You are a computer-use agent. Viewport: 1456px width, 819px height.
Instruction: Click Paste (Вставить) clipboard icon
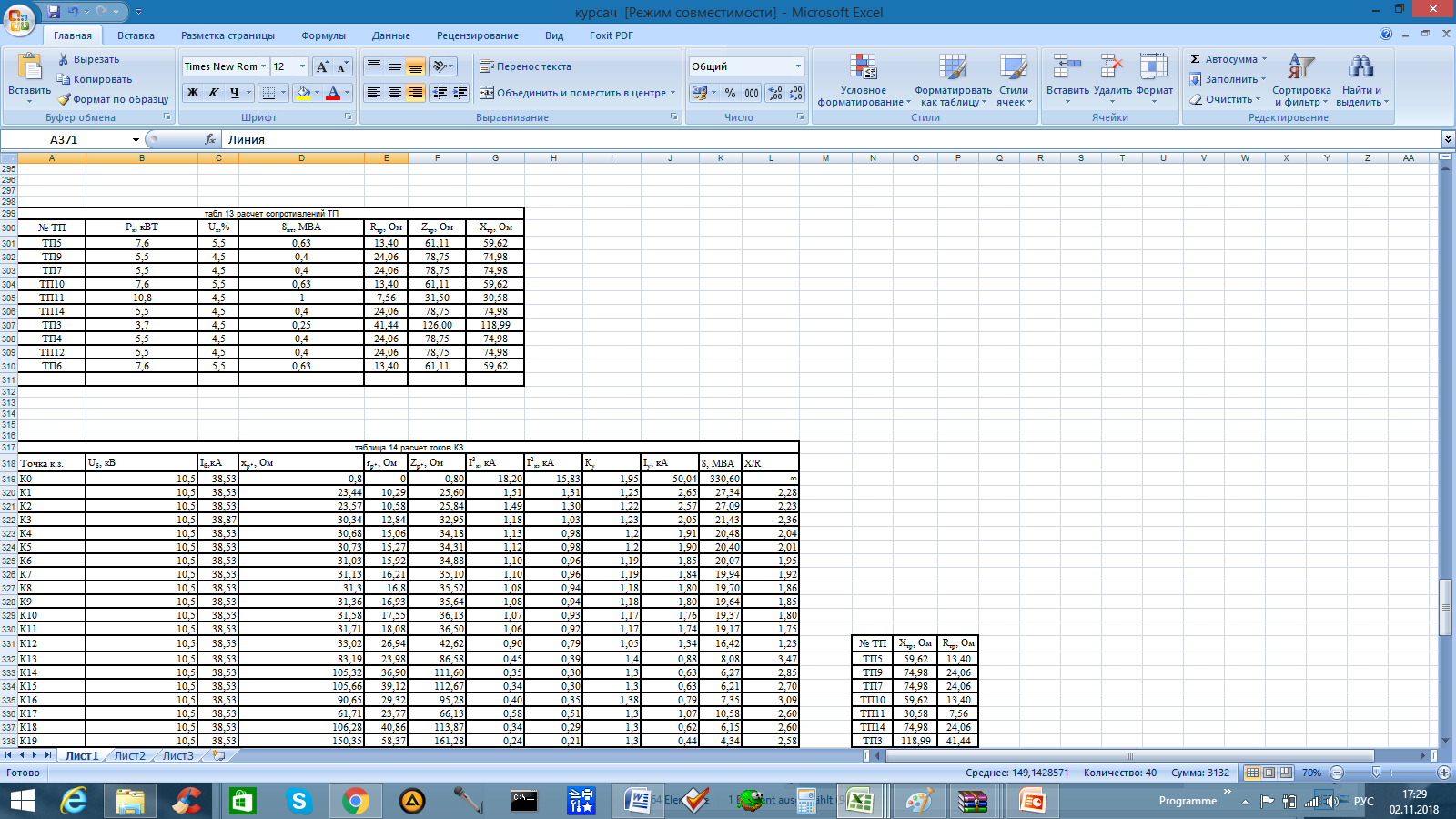29,67
